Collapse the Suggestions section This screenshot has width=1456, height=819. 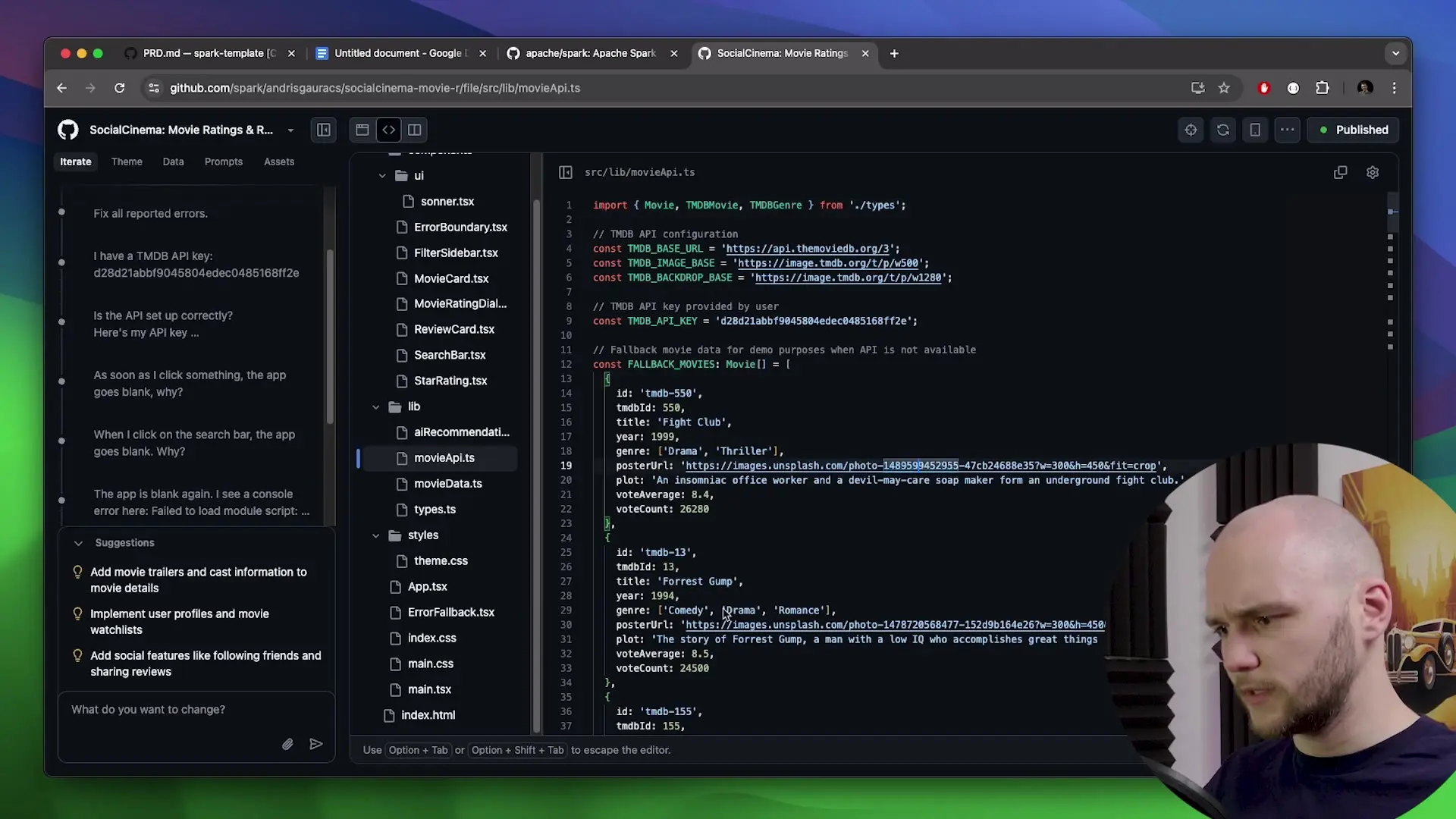[x=78, y=543]
